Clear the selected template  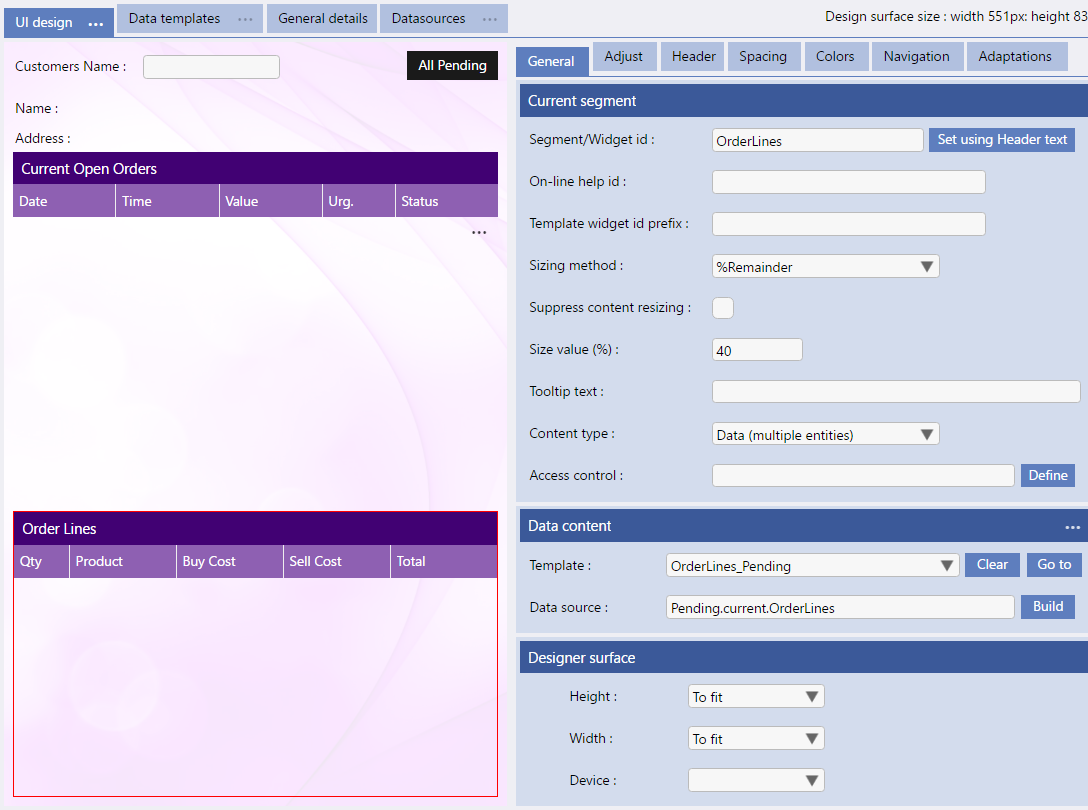pyautogui.click(x=992, y=565)
